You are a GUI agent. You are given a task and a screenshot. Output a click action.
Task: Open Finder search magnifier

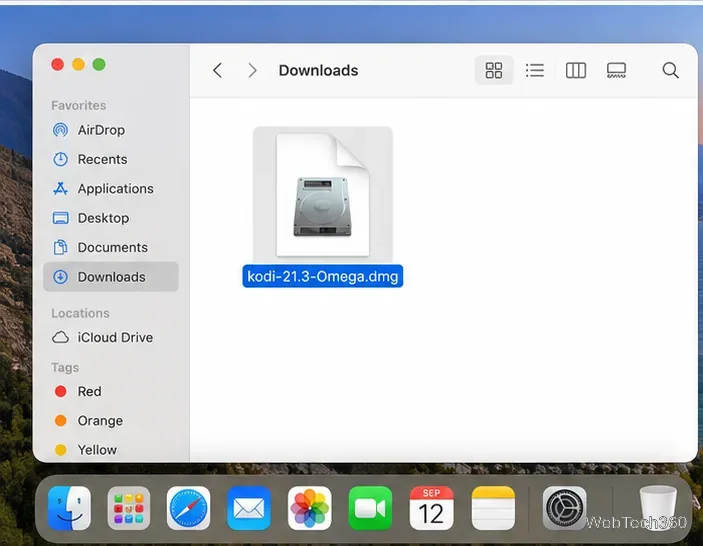pyautogui.click(x=670, y=70)
